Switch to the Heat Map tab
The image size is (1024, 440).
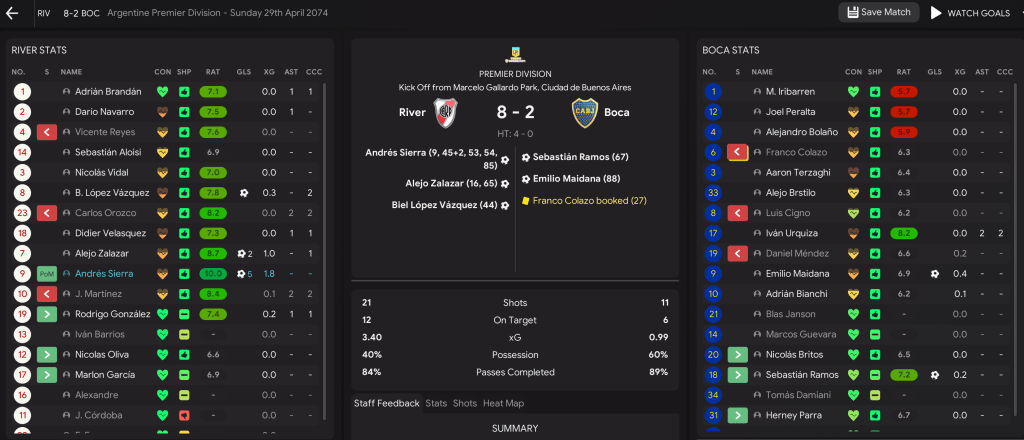click(x=504, y=403)
